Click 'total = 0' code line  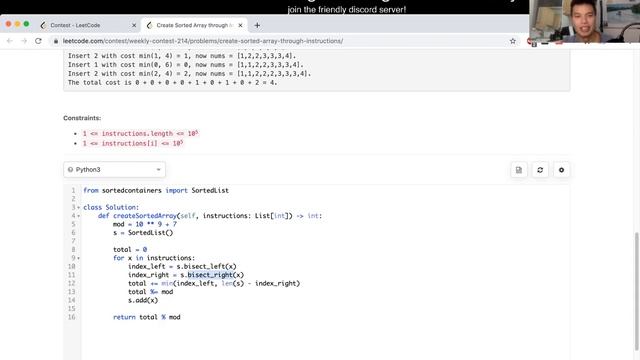(x=130, y=249)
